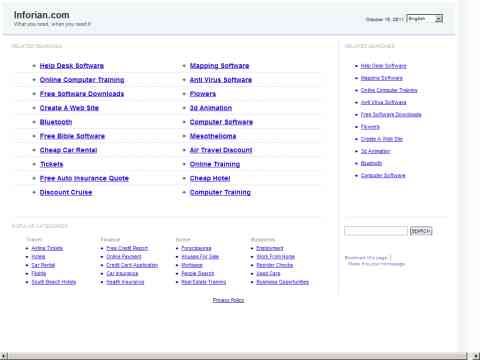Click Make this your homepage link
The image size is (480, 360).
(x=376, y=264)
